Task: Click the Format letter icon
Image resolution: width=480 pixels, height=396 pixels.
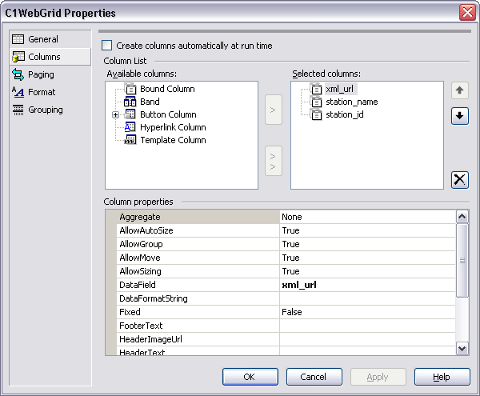Action: (x=18, y=92)
